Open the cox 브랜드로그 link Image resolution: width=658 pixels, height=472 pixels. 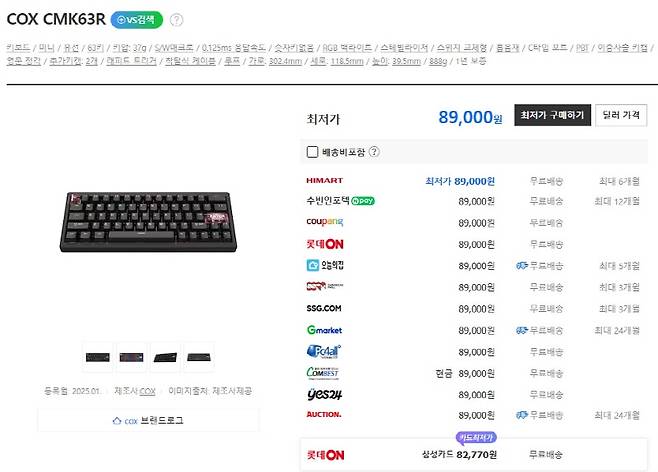click(x=148, y=420)
